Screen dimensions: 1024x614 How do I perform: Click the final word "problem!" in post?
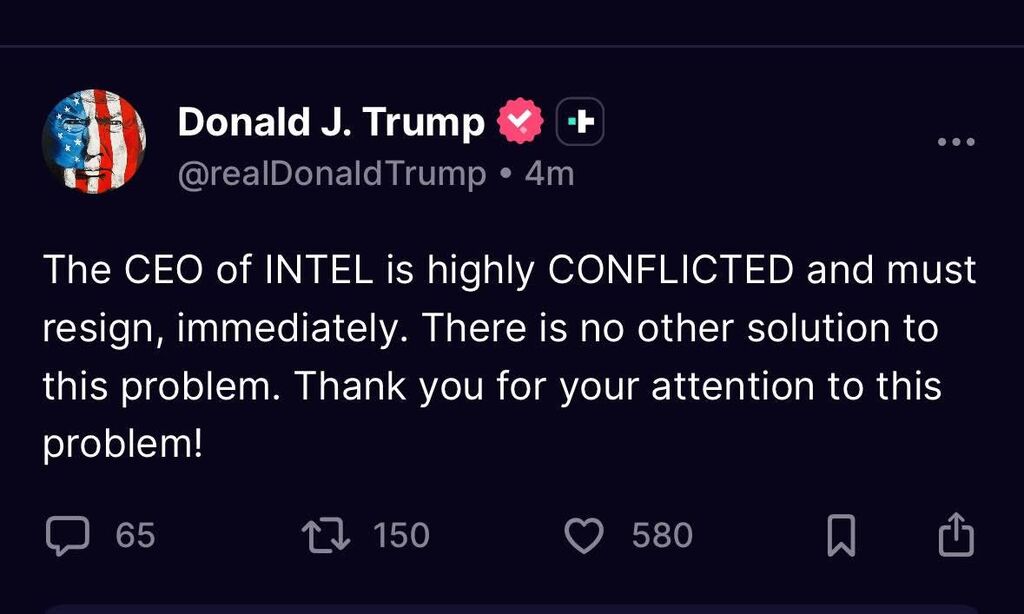(123, 443)
